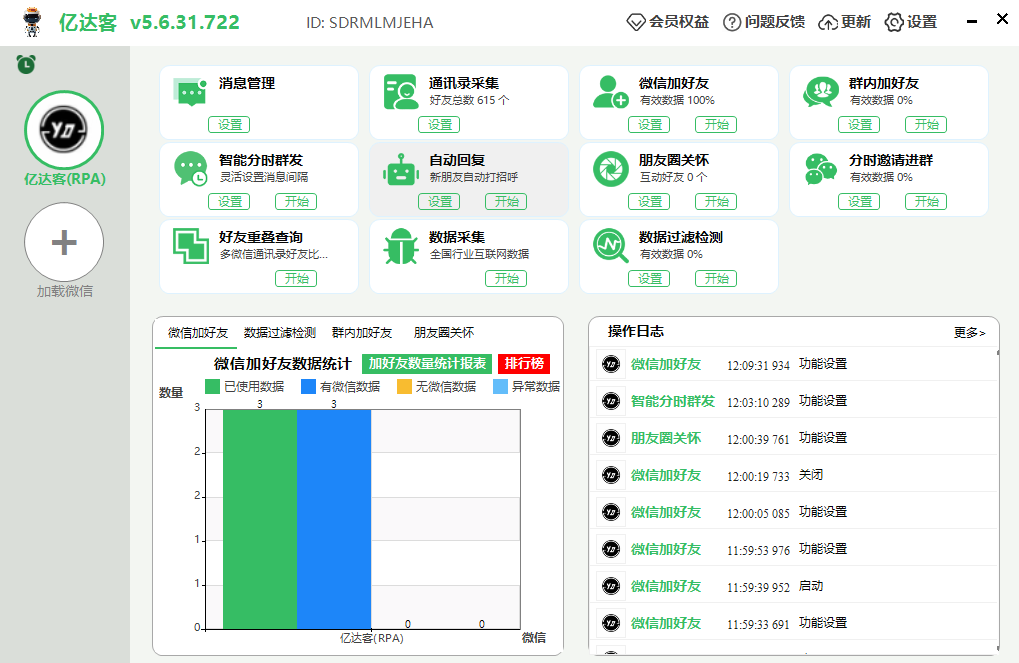Switch to 数据过滤检测 chart tab
The image size is (1019, 663).
click(279, 333)
